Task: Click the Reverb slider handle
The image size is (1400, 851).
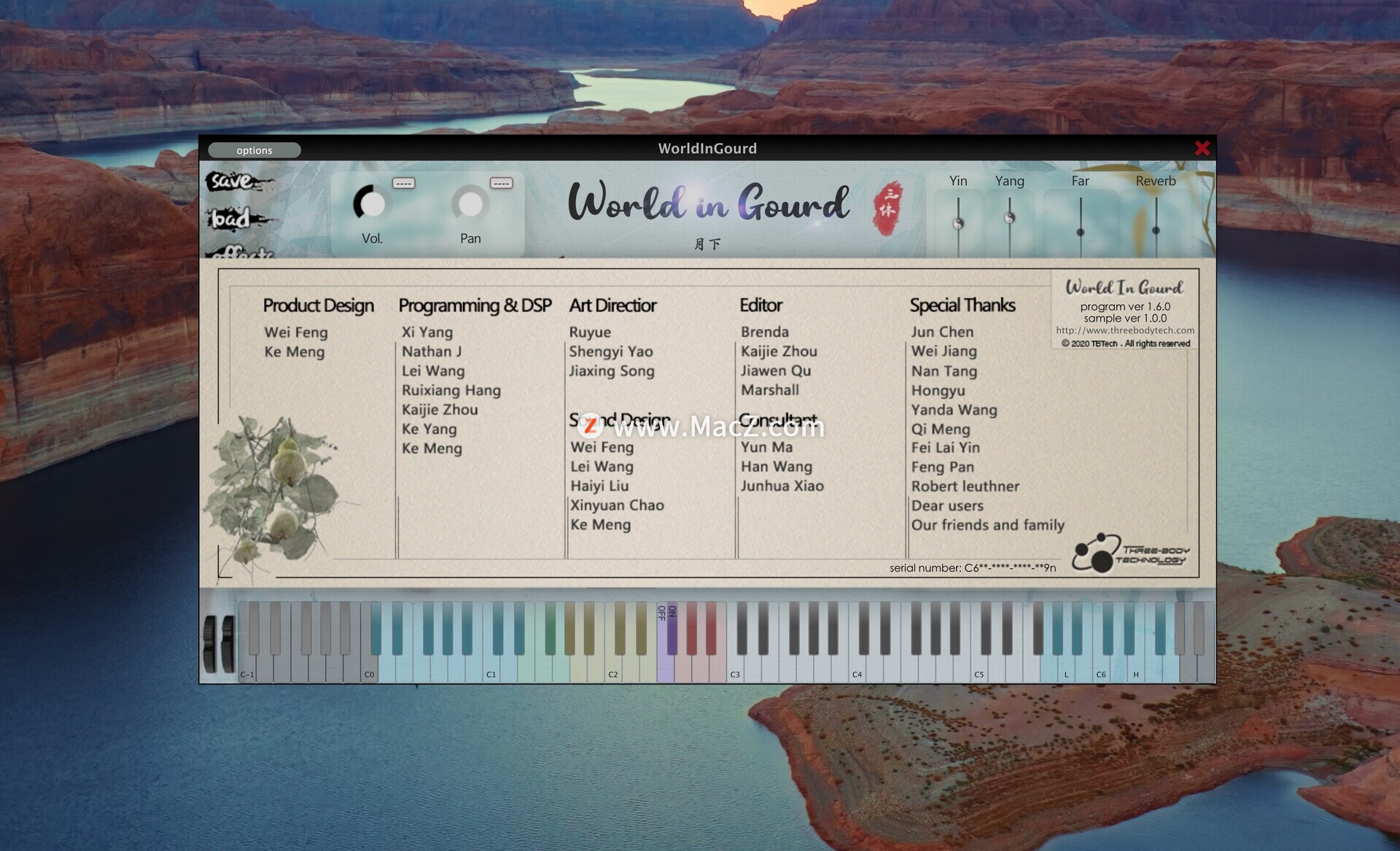Action: click(1156, 230)
